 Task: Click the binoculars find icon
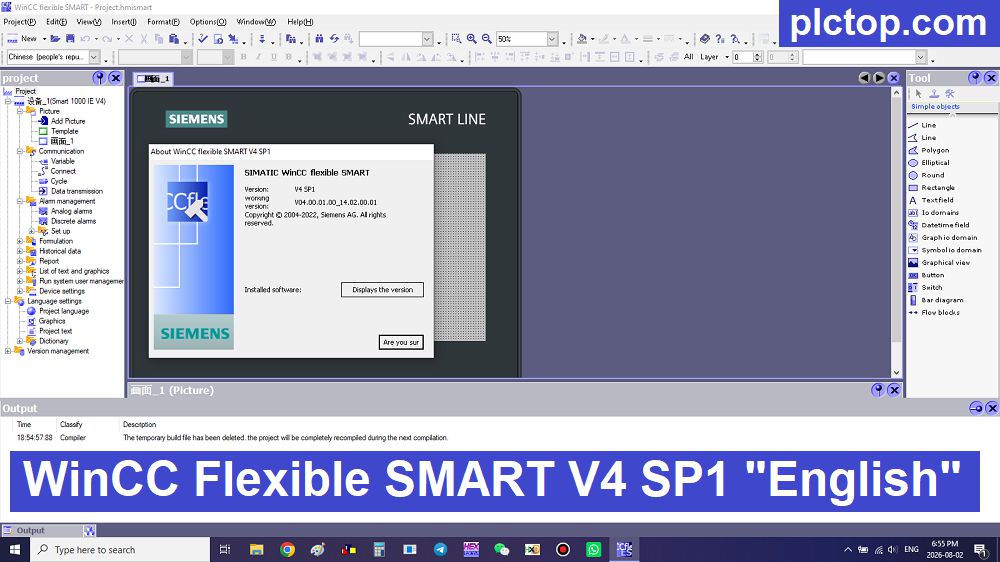(x=319, y=39)
